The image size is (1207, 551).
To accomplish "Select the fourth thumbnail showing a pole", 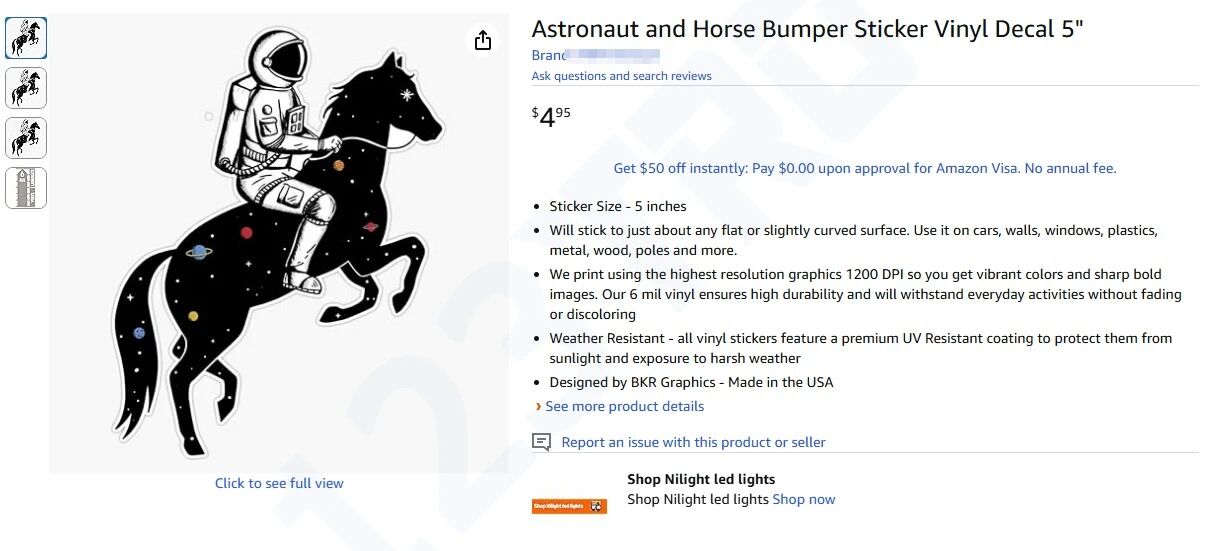I will click(26, 188).
